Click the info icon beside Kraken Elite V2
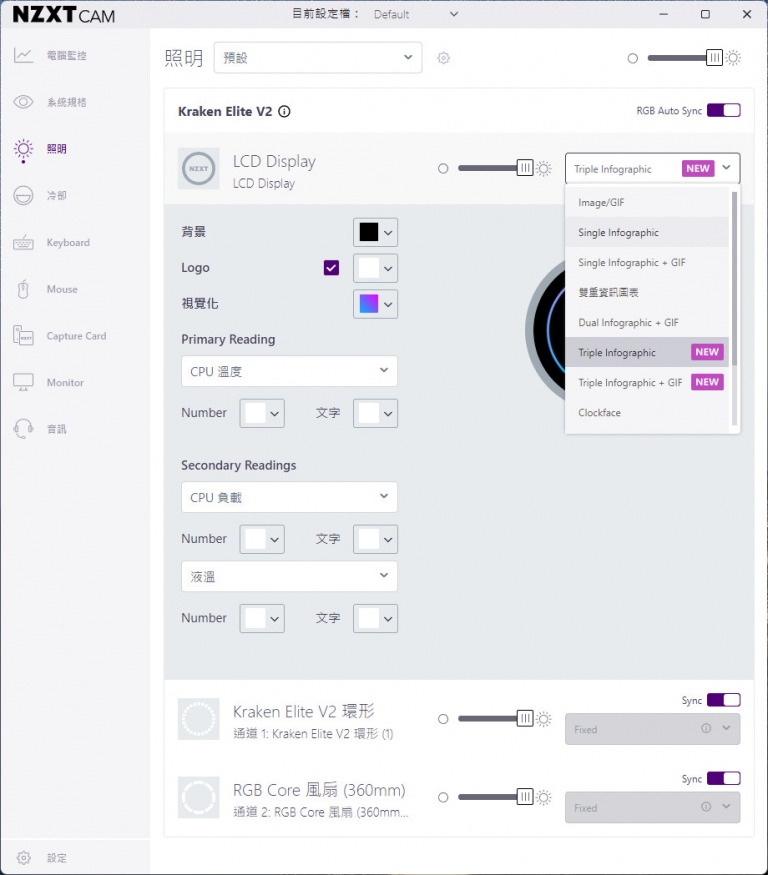This screenshot has width=768, height=875. pos(284,112)
